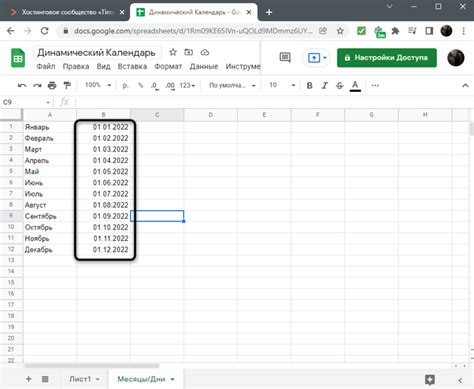This screenshot has height=389, width=474.
Task: Add a new sheet with the plus button
Action: (x=29, y=379)
